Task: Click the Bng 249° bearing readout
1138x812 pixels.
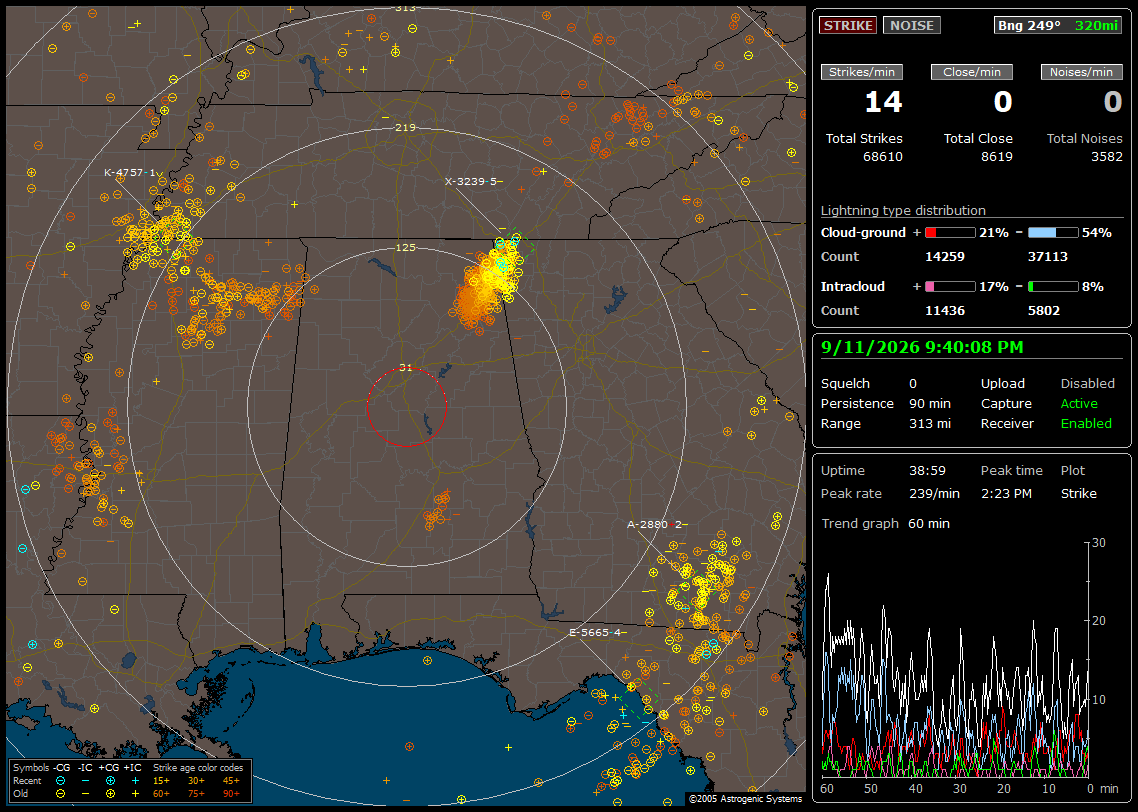Action: coord(1028,25)
